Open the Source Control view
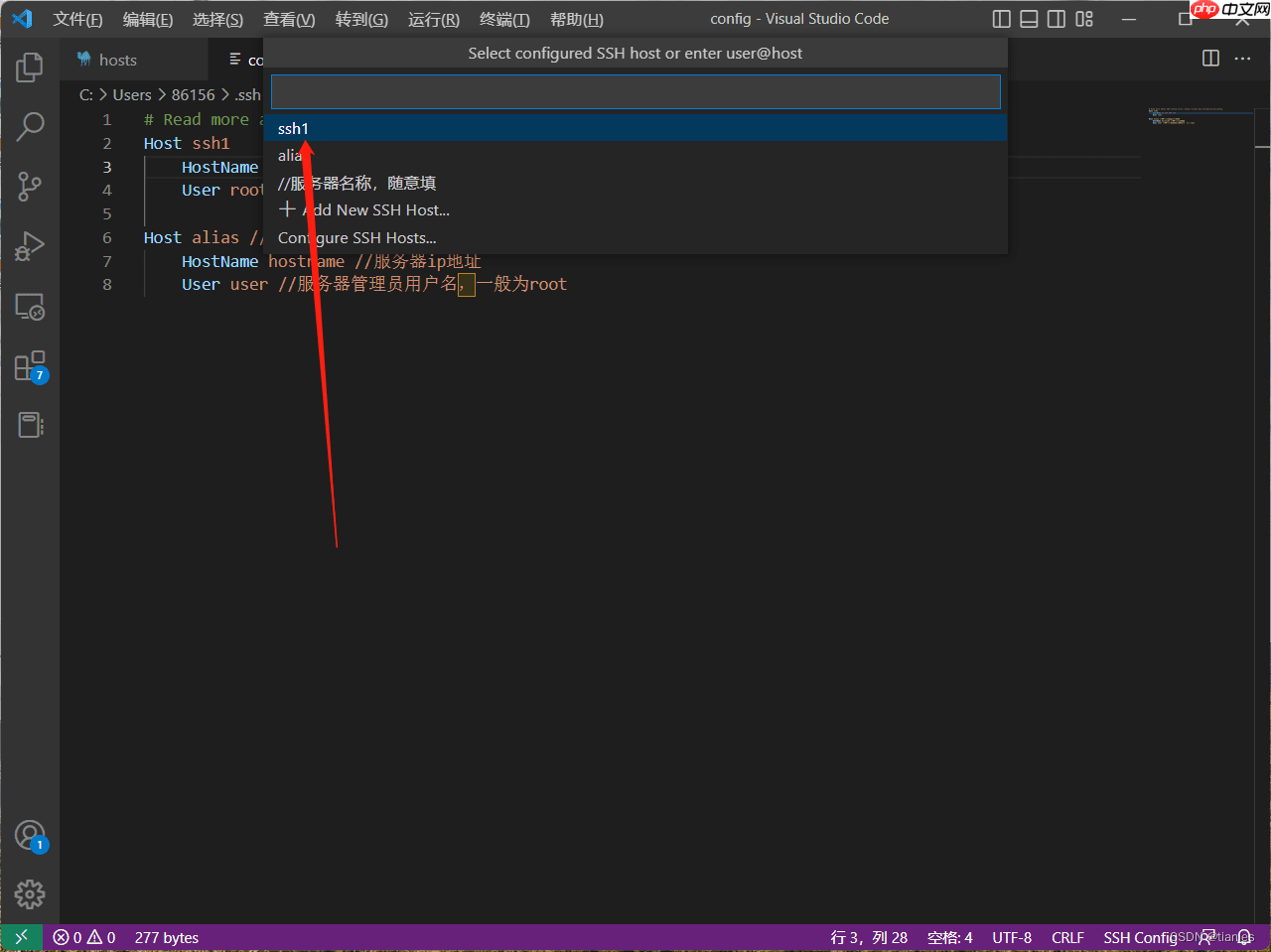 (30, 186)
